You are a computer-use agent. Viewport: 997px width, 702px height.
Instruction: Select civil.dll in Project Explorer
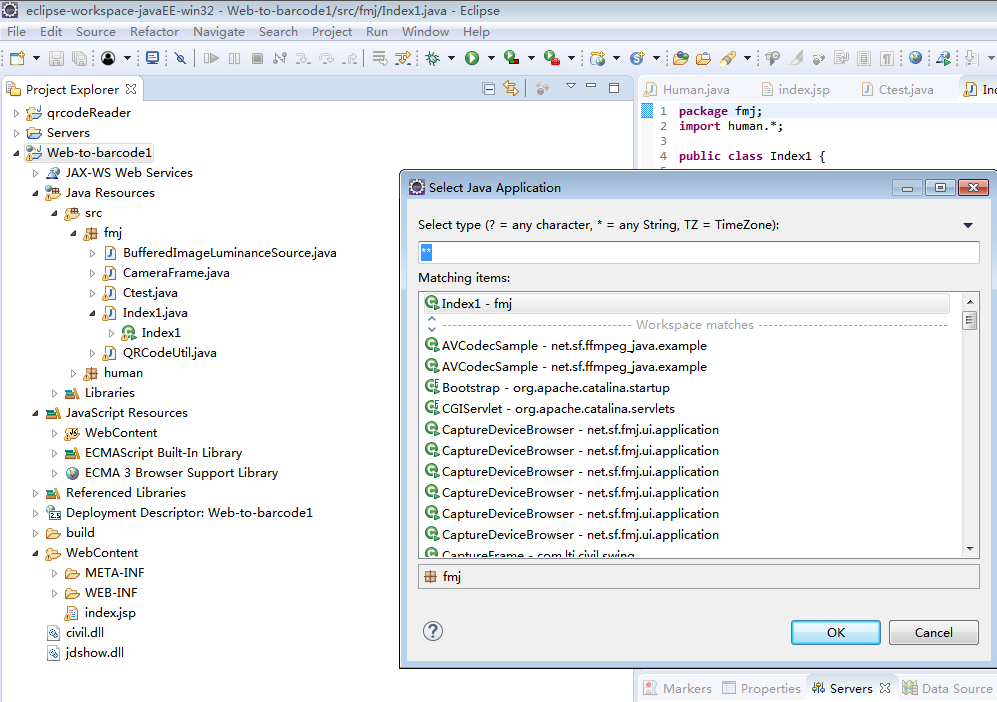(x=85, y=633)
